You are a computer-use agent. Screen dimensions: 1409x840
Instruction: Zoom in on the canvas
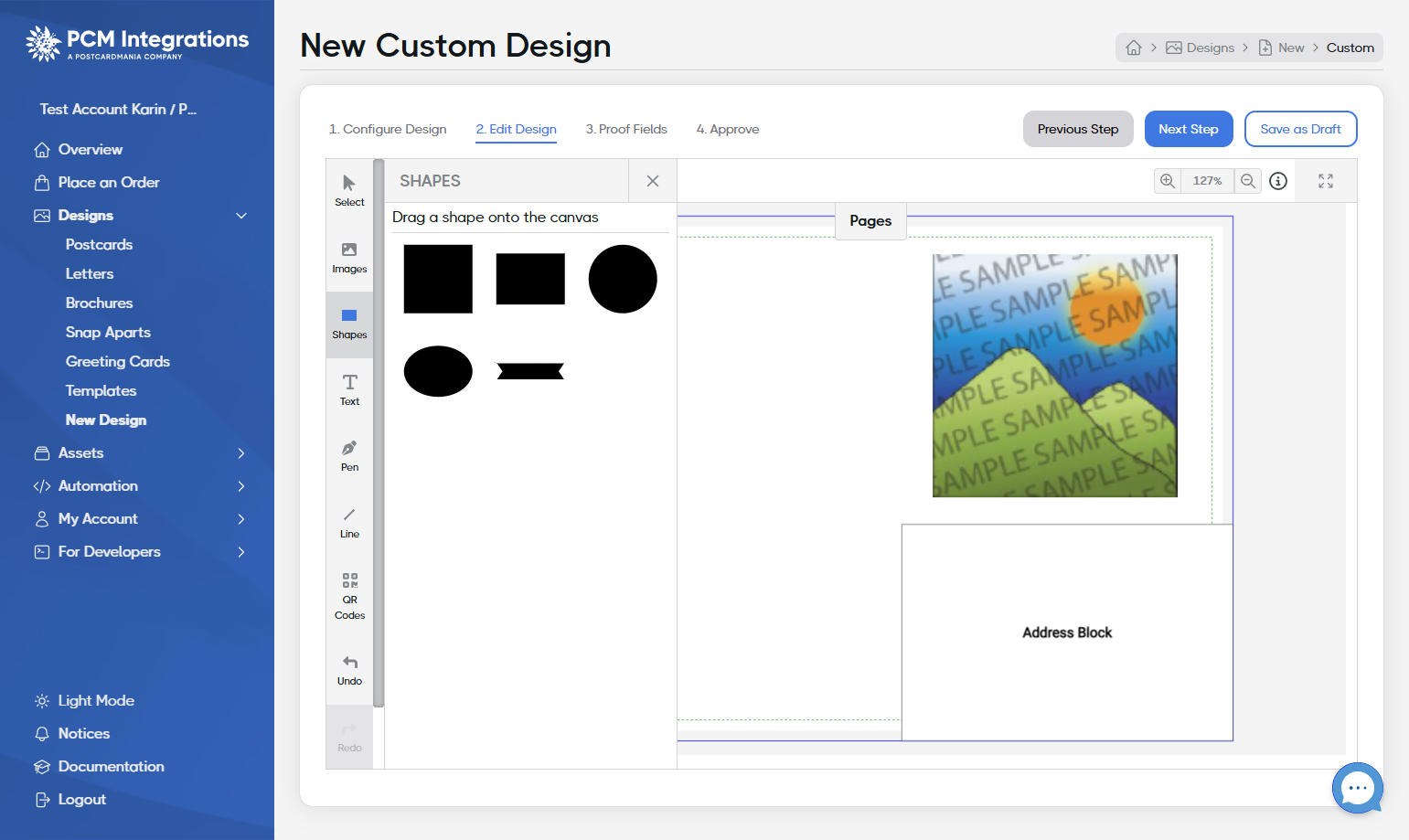1168,181
